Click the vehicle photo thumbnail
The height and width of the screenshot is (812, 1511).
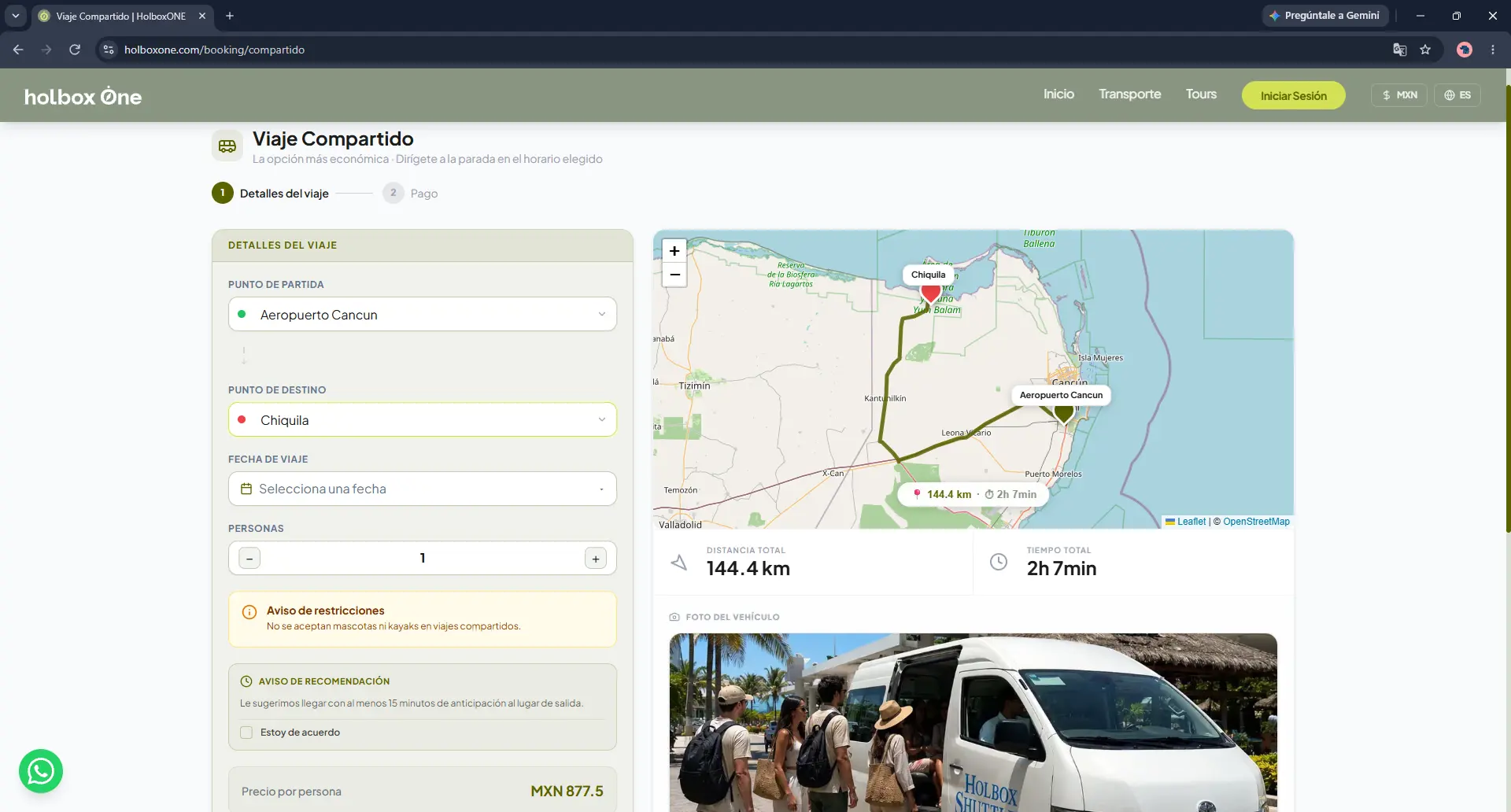[x=973, y=722]
